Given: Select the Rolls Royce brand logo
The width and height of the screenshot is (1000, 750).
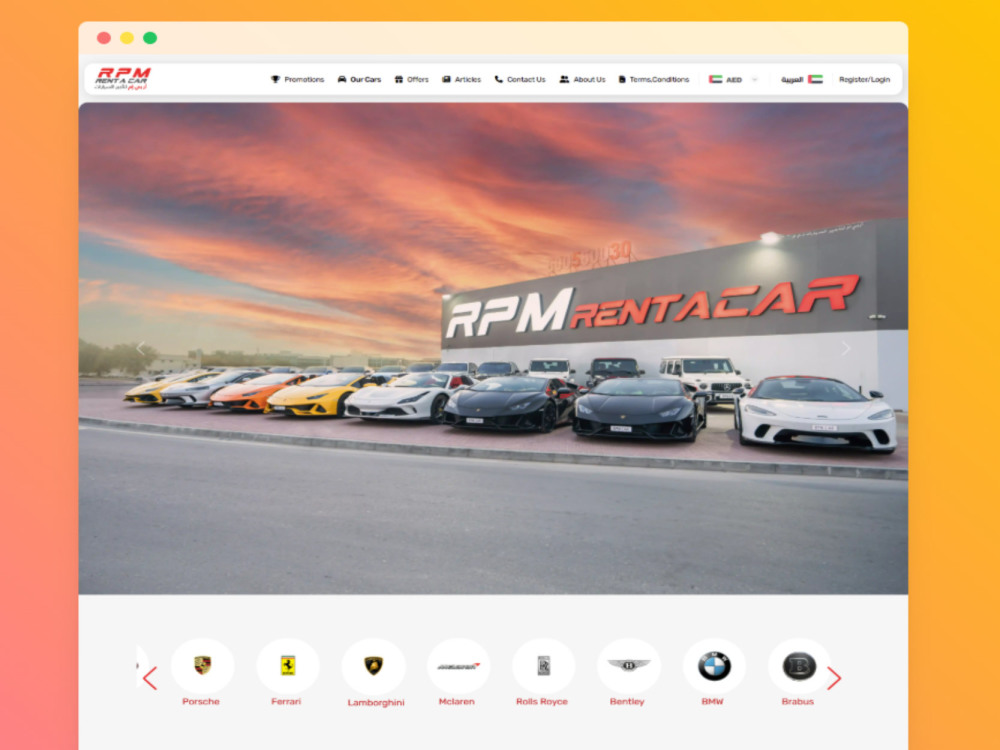Looking at the screenshot, I should pos(543,666).
